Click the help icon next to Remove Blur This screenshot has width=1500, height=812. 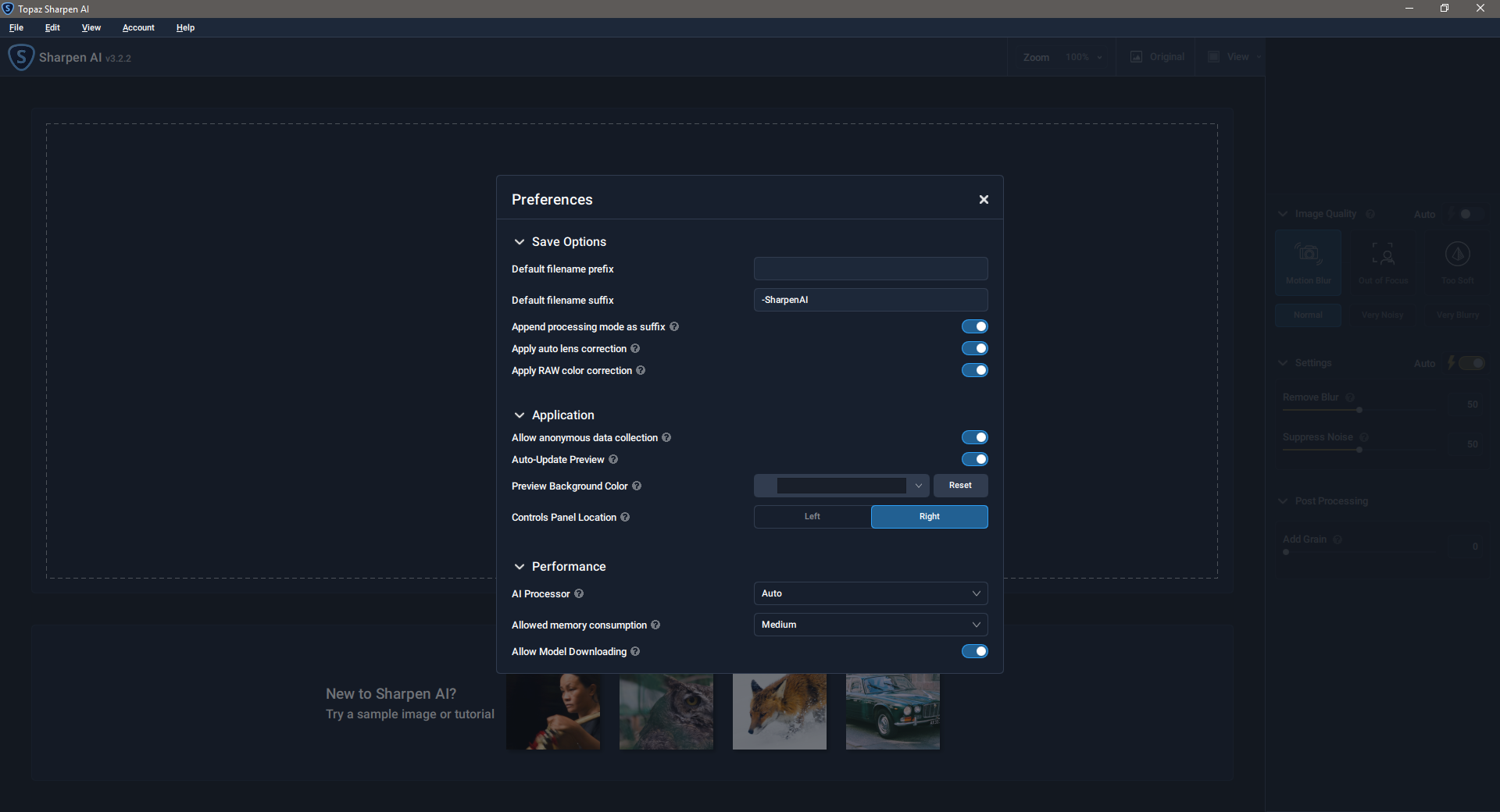[1350, 397]
